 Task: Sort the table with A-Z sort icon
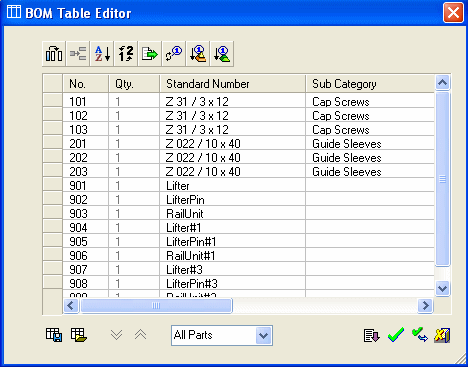click(102, 54)
